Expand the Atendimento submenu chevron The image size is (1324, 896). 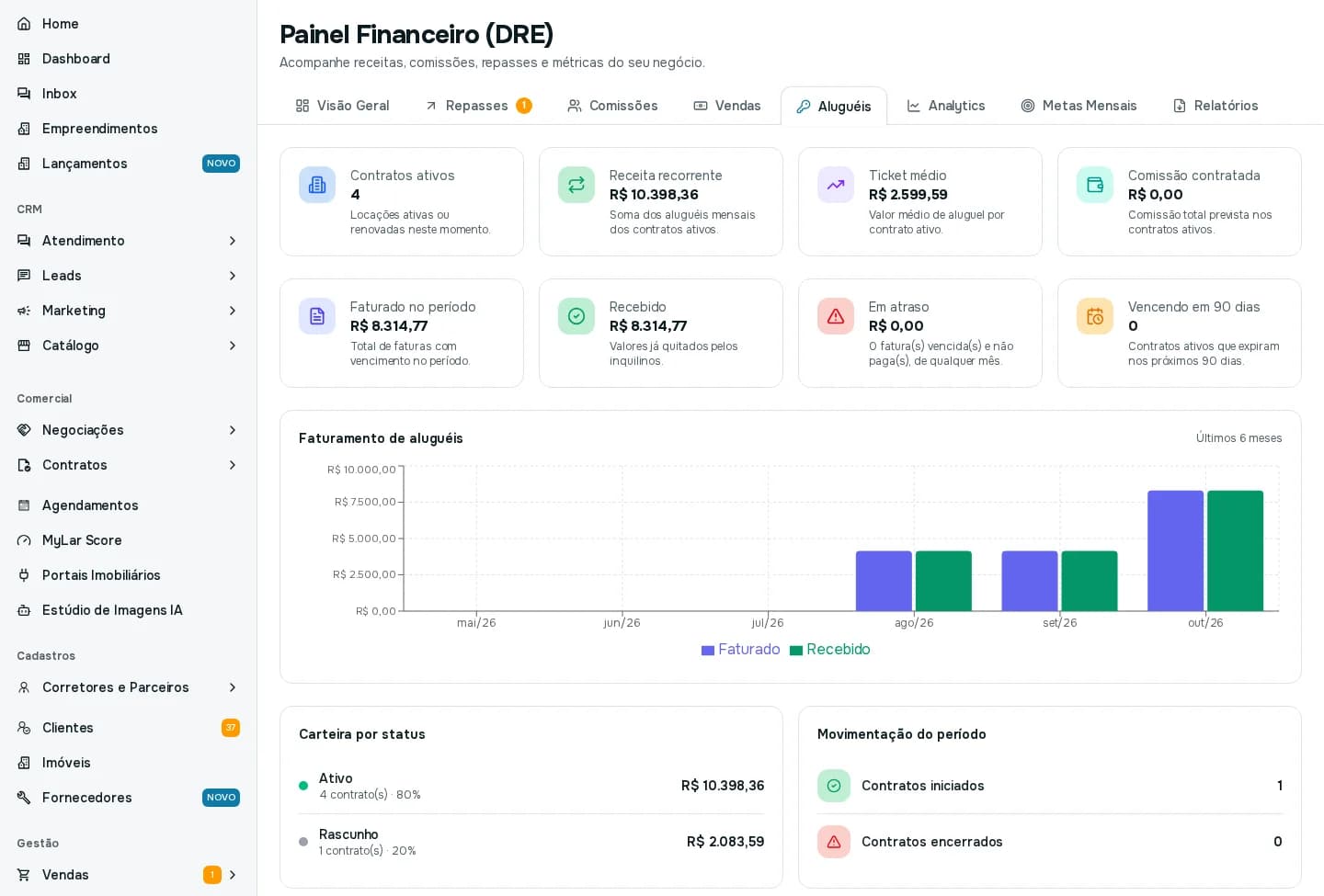(x=233, y=241)
